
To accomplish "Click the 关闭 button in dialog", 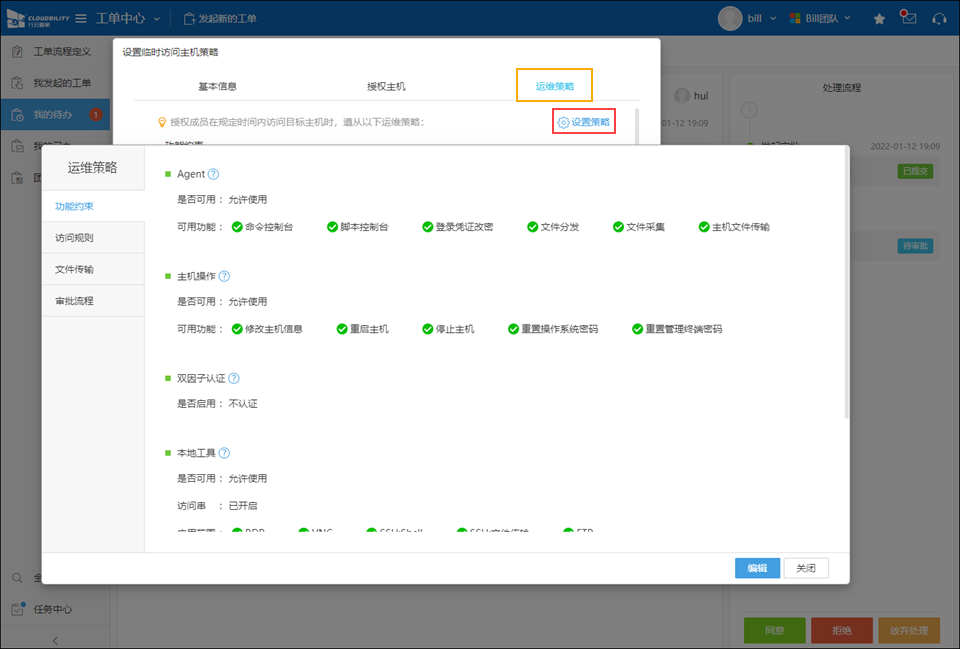I will pos(806,568).
